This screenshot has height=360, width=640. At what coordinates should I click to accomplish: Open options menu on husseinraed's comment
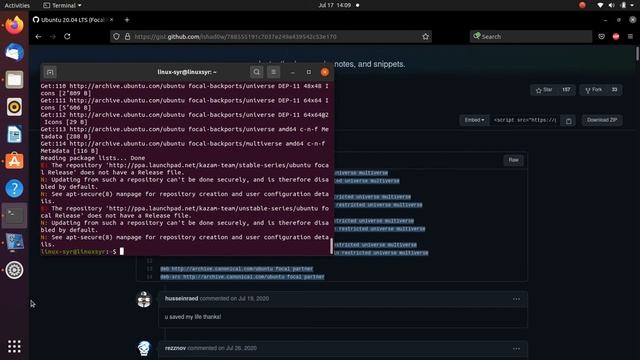click(x=516, y=299)
